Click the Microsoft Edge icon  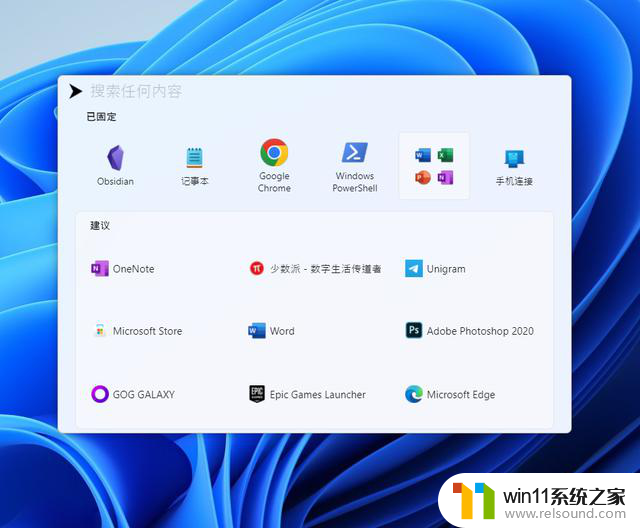pos(413,394)
